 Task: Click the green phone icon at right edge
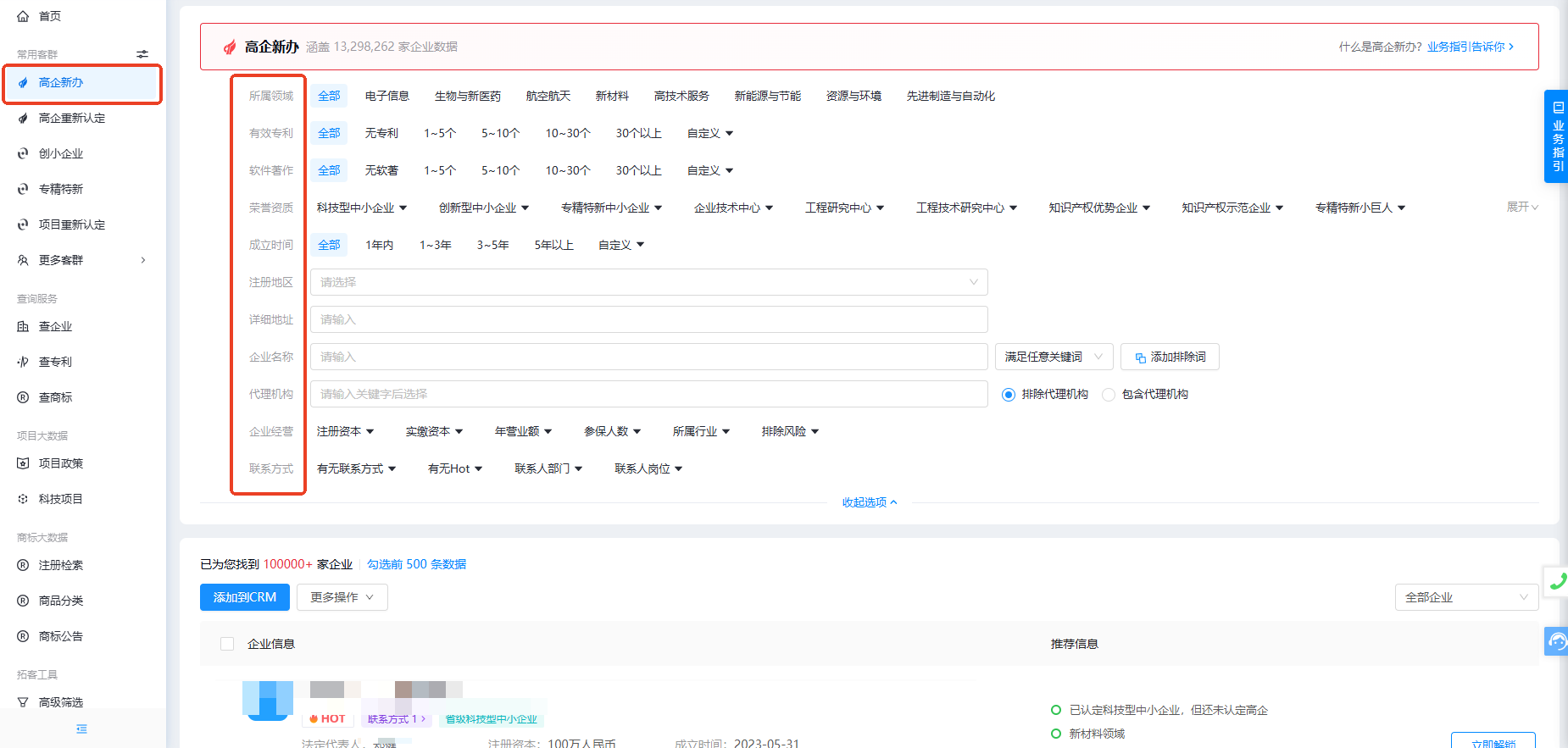1558,581
